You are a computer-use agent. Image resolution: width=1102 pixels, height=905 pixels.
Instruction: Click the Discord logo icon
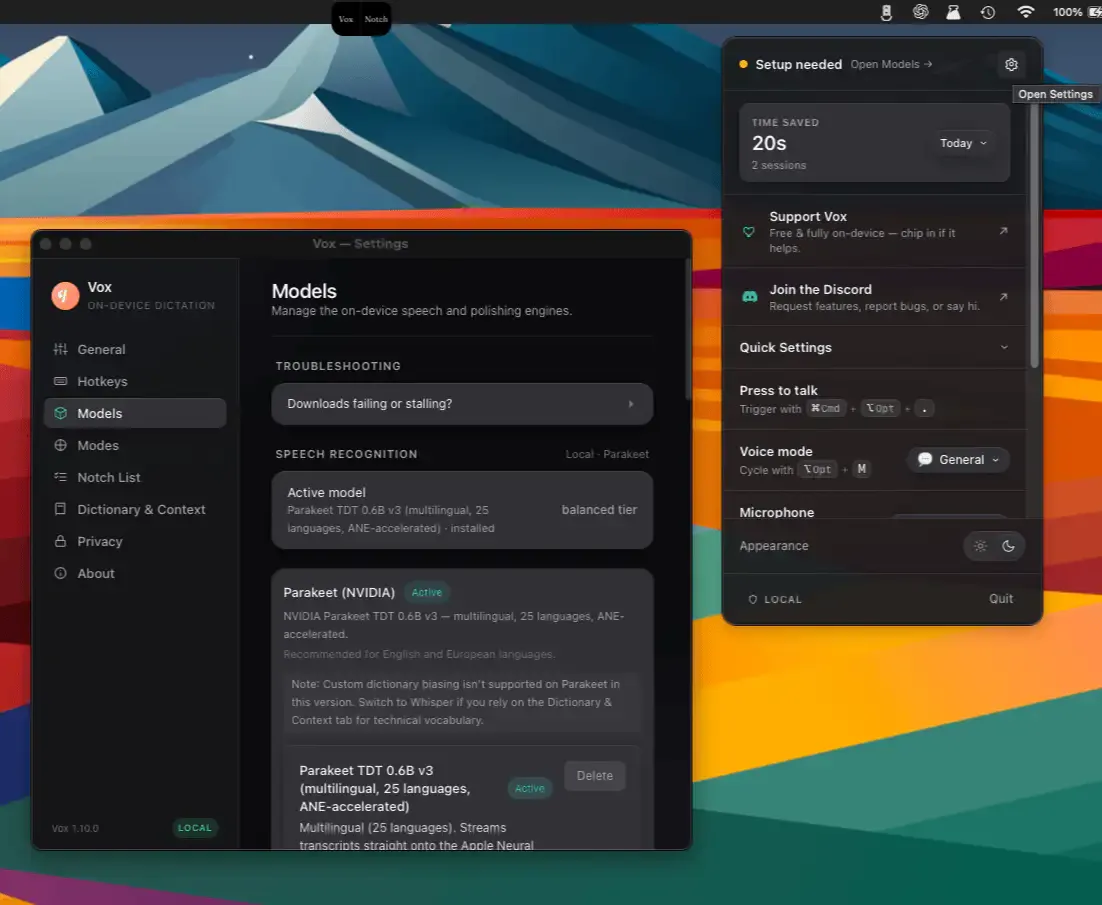[x=750, y=297]
